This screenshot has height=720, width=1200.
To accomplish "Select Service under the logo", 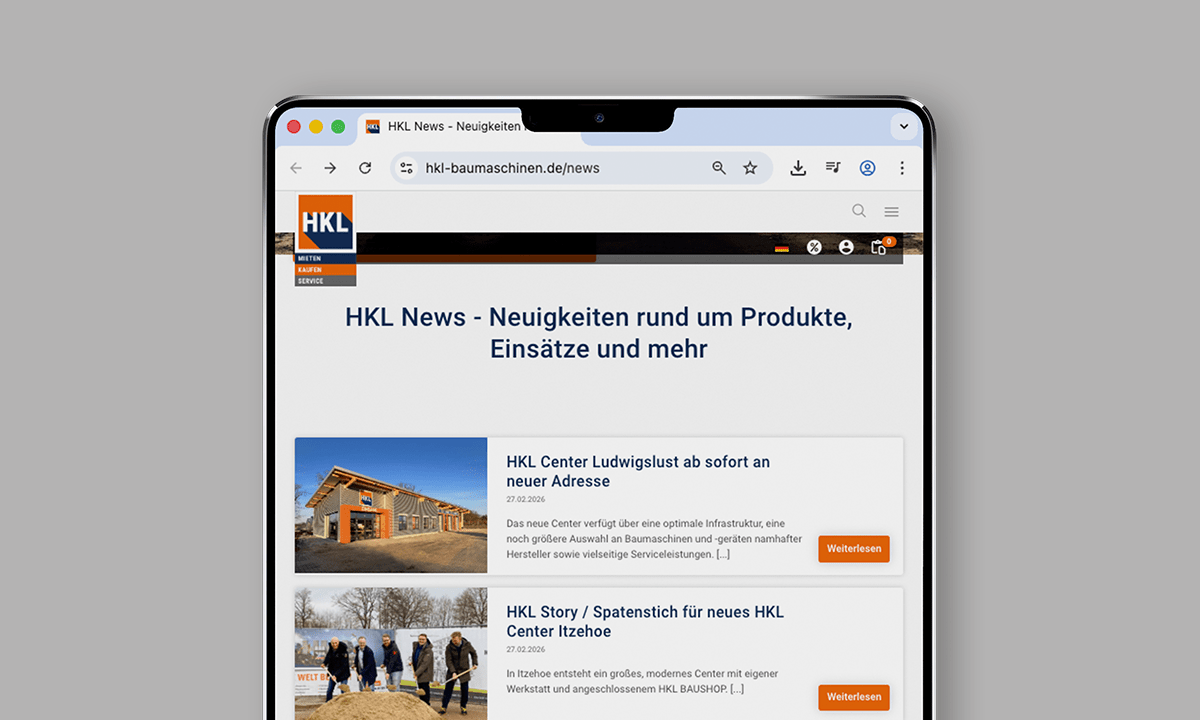I will click(326, 281).
